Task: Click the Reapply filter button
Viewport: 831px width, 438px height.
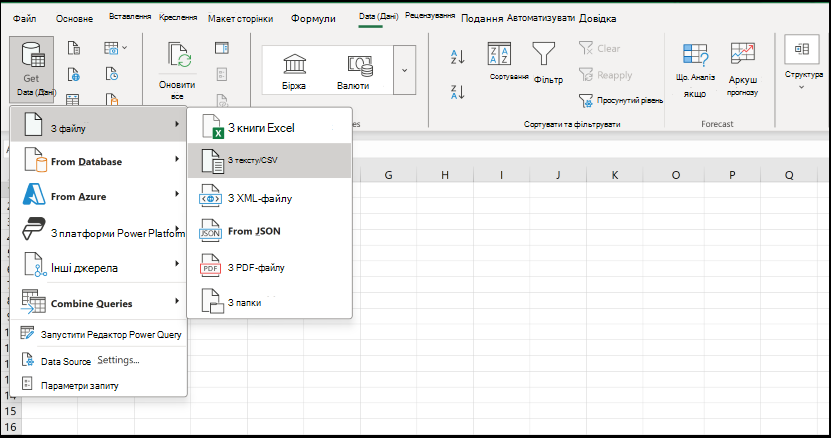Action: (x=606, y=75)
